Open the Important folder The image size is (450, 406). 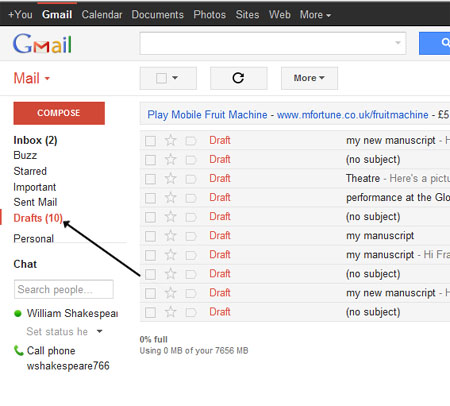35,187
